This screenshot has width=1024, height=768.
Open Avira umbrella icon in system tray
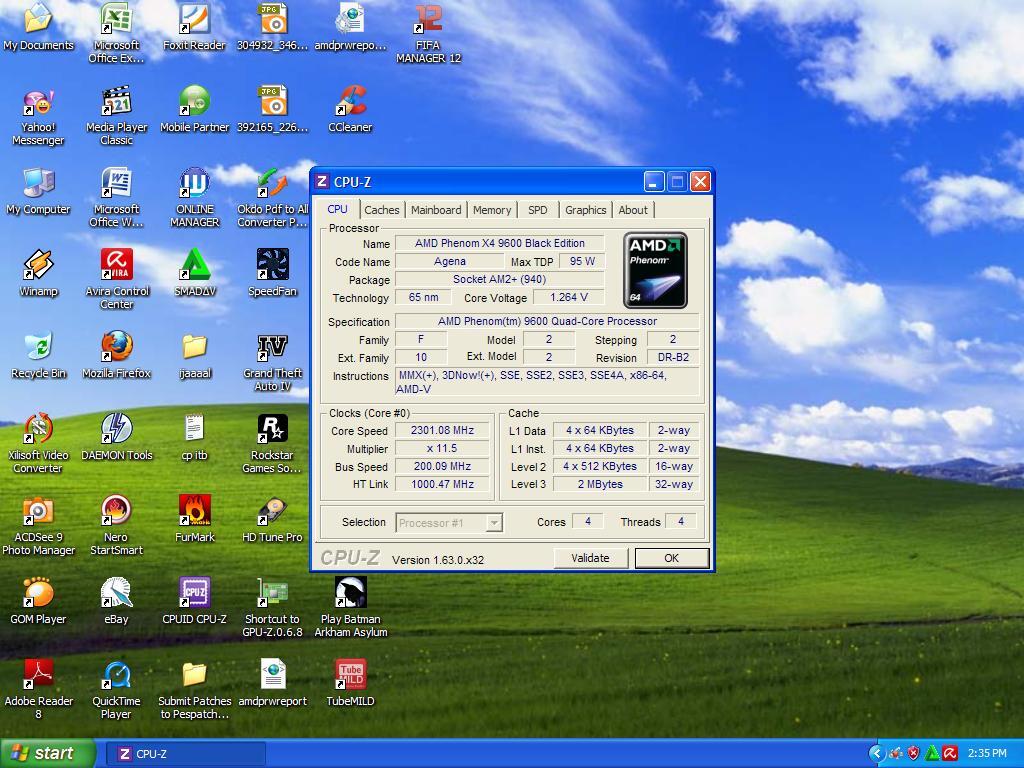coord(950,754)
